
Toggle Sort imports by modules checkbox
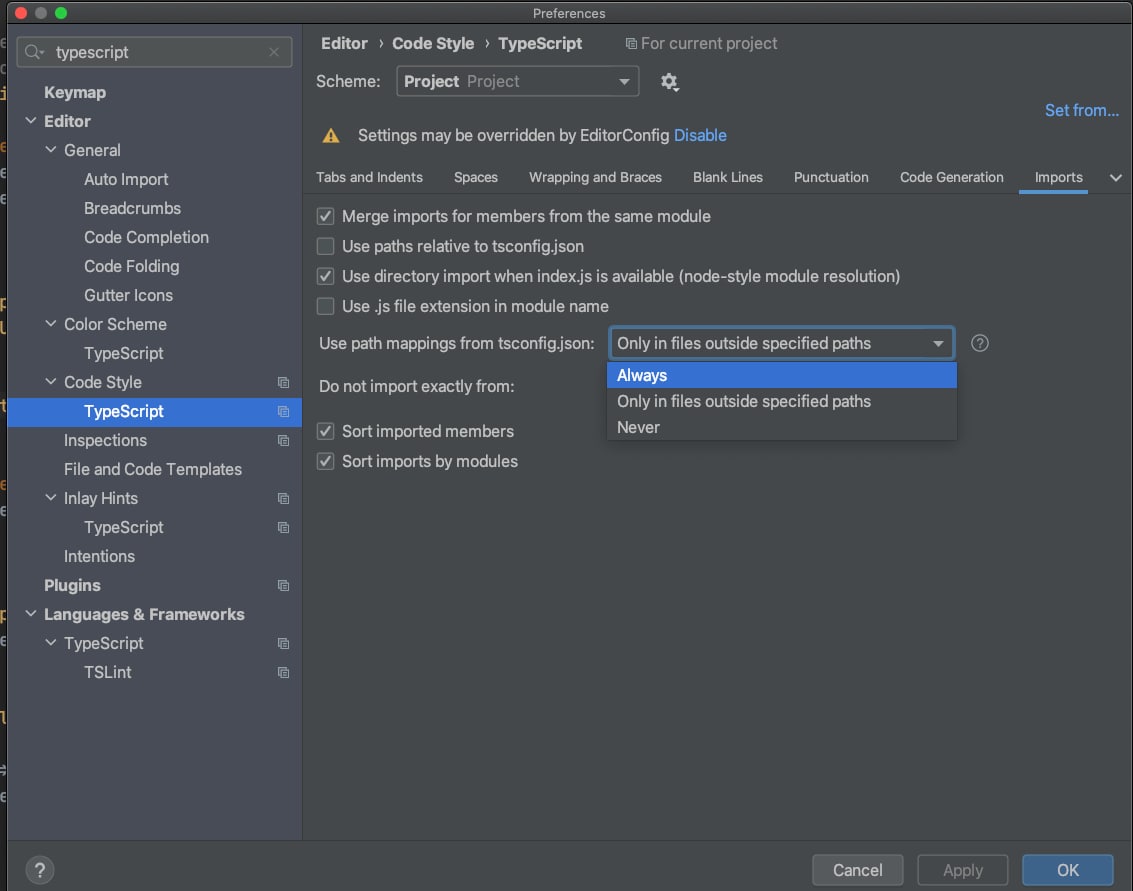(326, 461)
